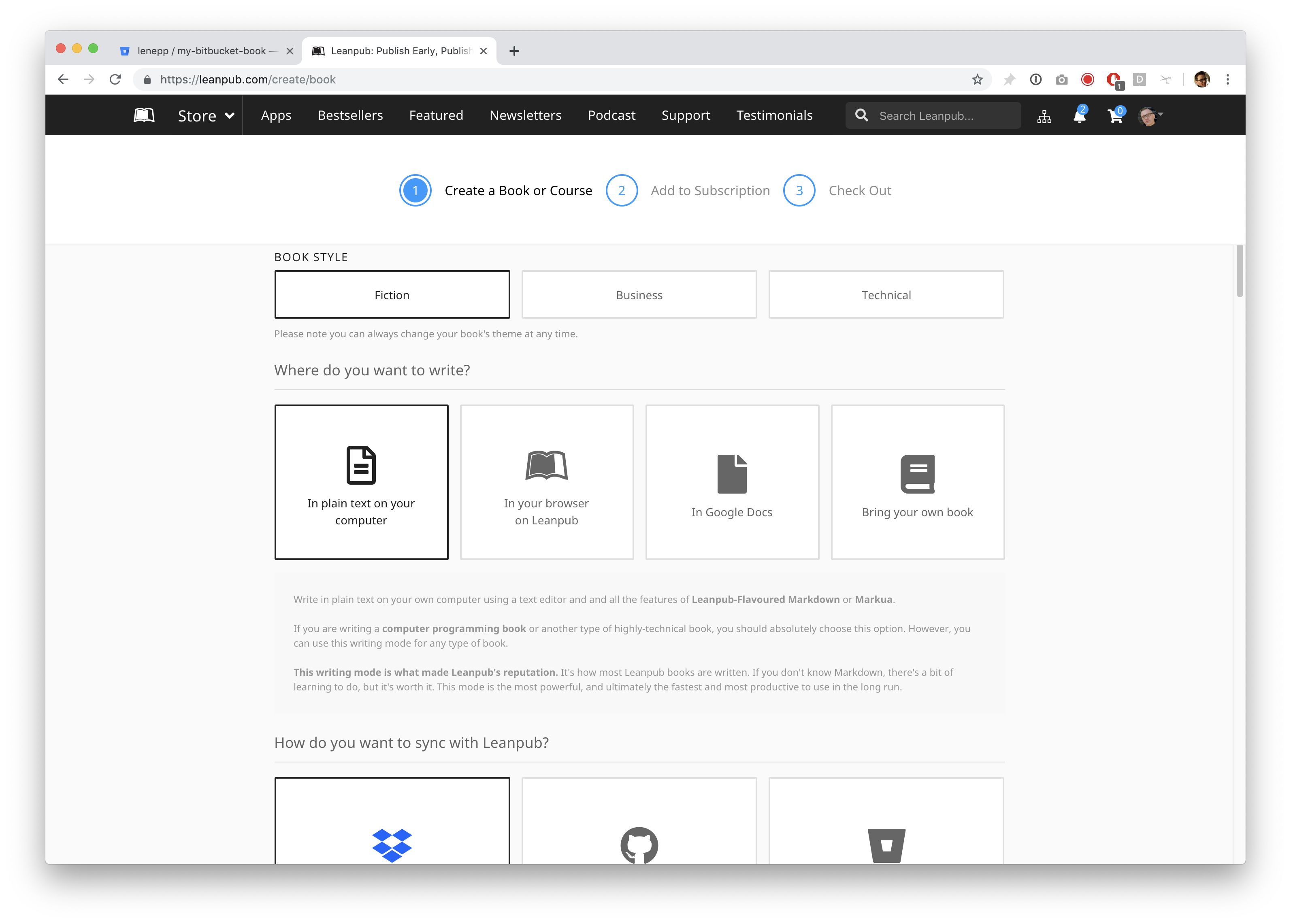Image resolution: width=1291 pixels, height=924 pixels.
Task: Click the sitemap icon in navbar
Action: pos(1044,117)
